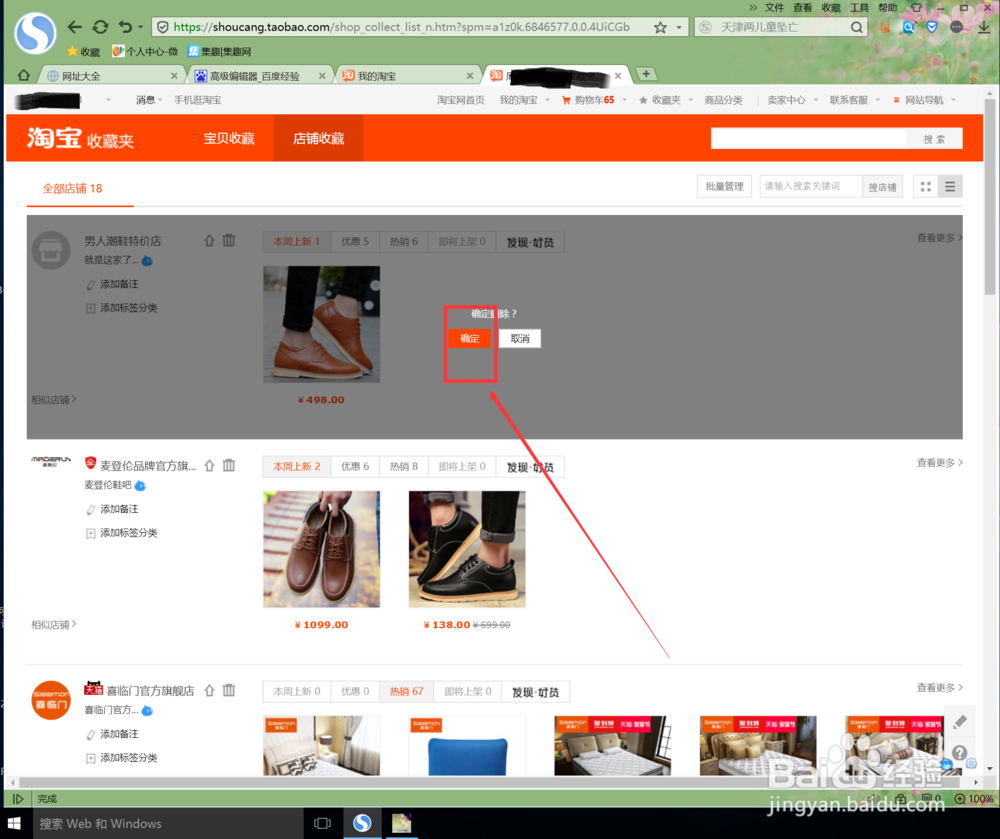Confirm deletion with 确定 button
The height and width of the screenshot is (839, 1000).
pos(469,339)
